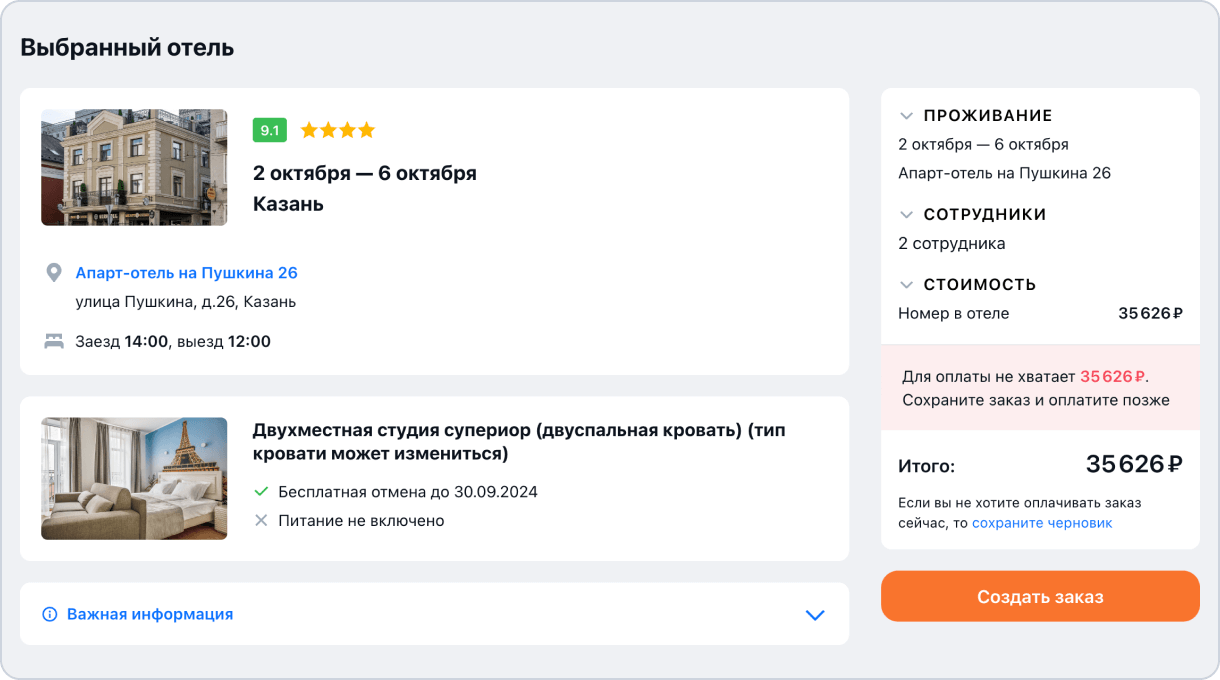
Task: Click the gray cross by Питание не включено
Action: [261, 521]
